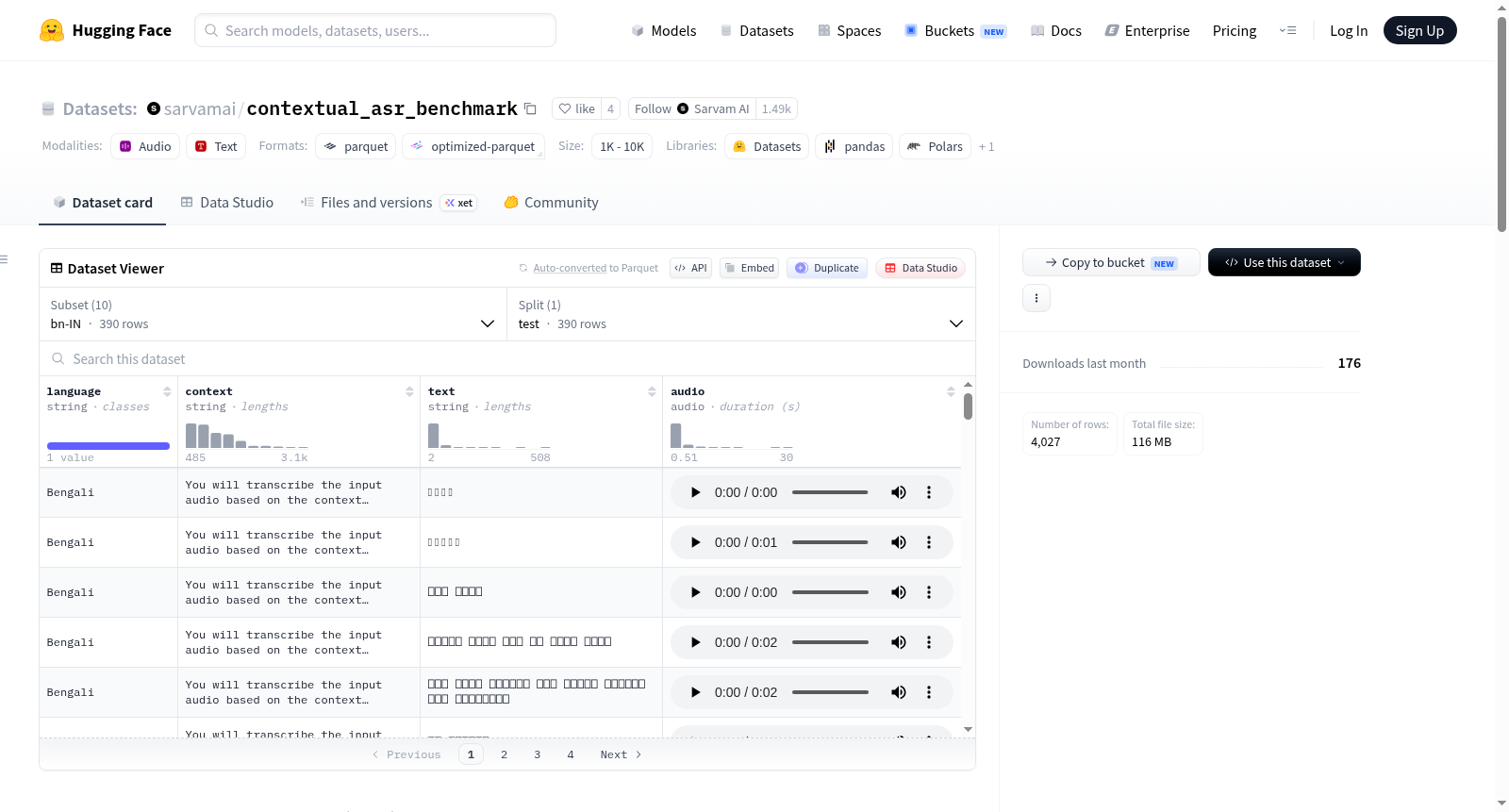Like this dataset

[576, 108]
